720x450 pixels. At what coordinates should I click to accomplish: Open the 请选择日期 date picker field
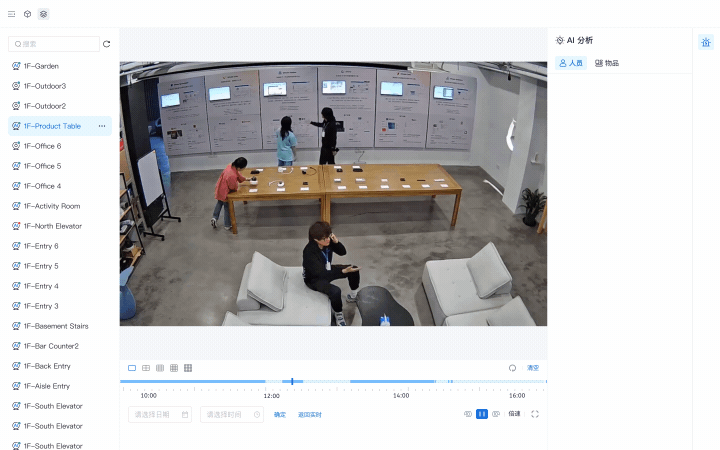[160, 415]
